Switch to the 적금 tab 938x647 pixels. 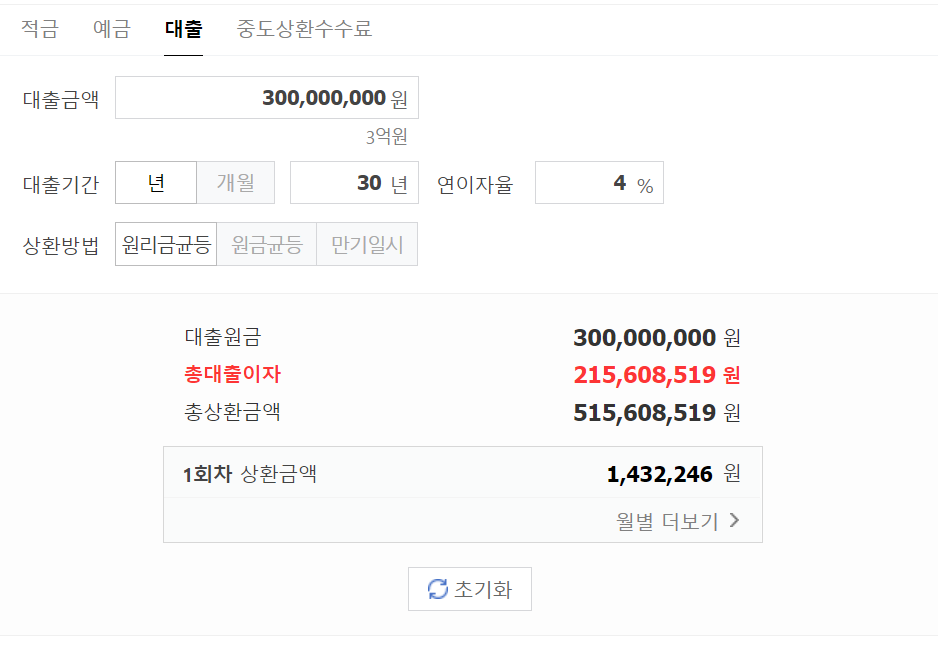click(38, 29)
